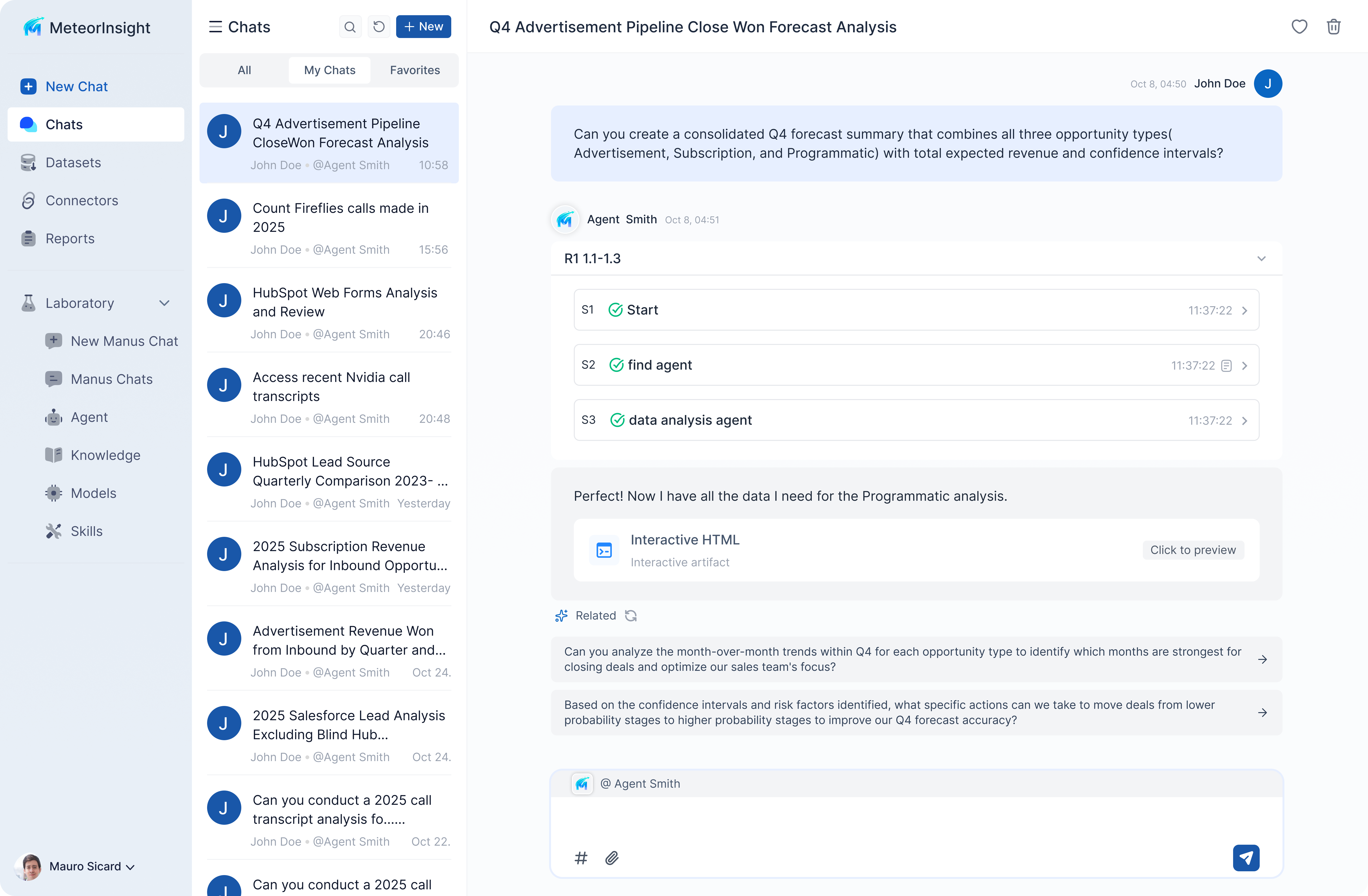The width and height of the screenshot is (1368, 896).
Task: Favorite the current chat with the heart icon
Action: point(1300,26)
